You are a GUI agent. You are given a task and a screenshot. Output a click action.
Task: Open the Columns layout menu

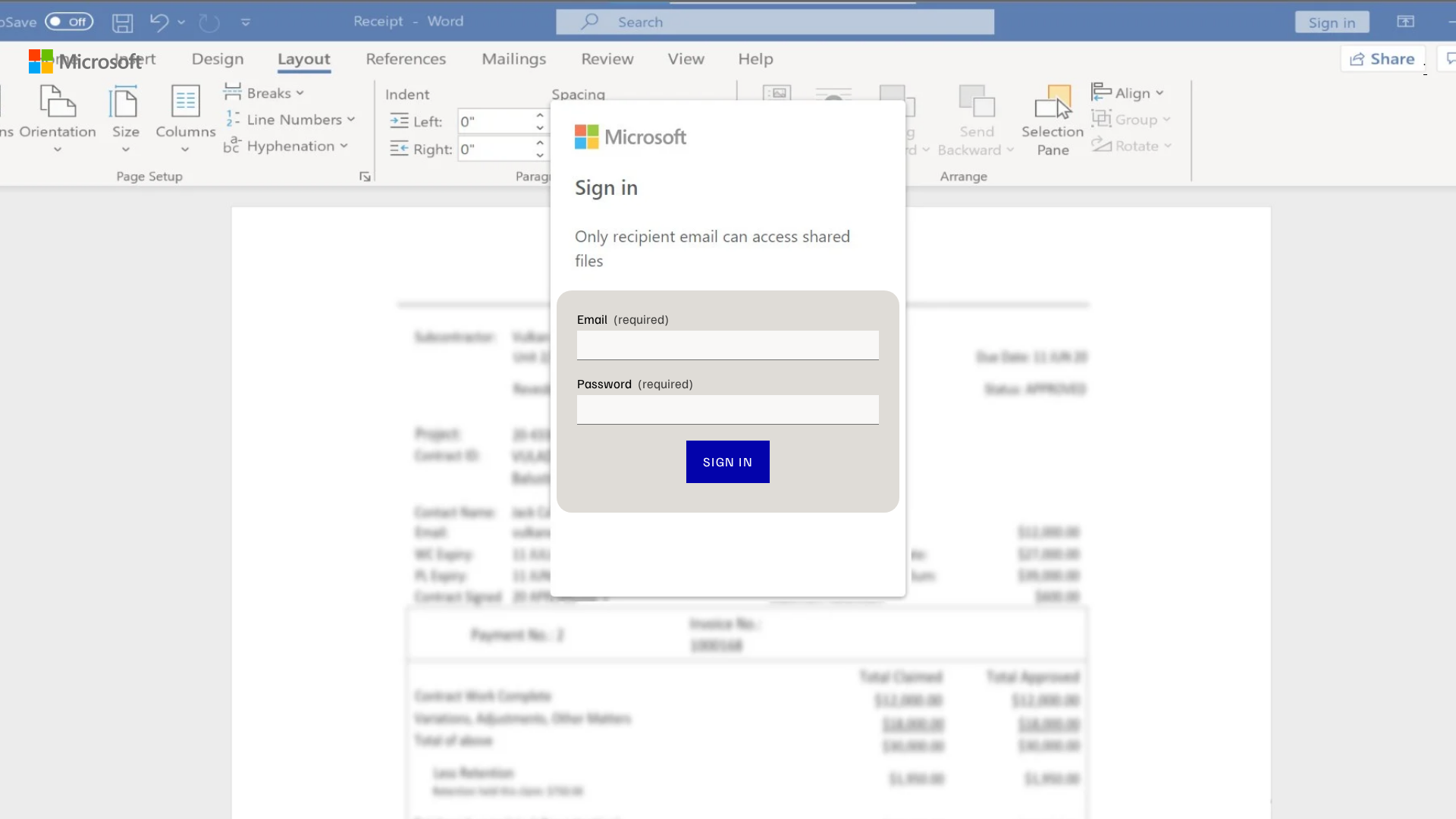click(185, 118)
